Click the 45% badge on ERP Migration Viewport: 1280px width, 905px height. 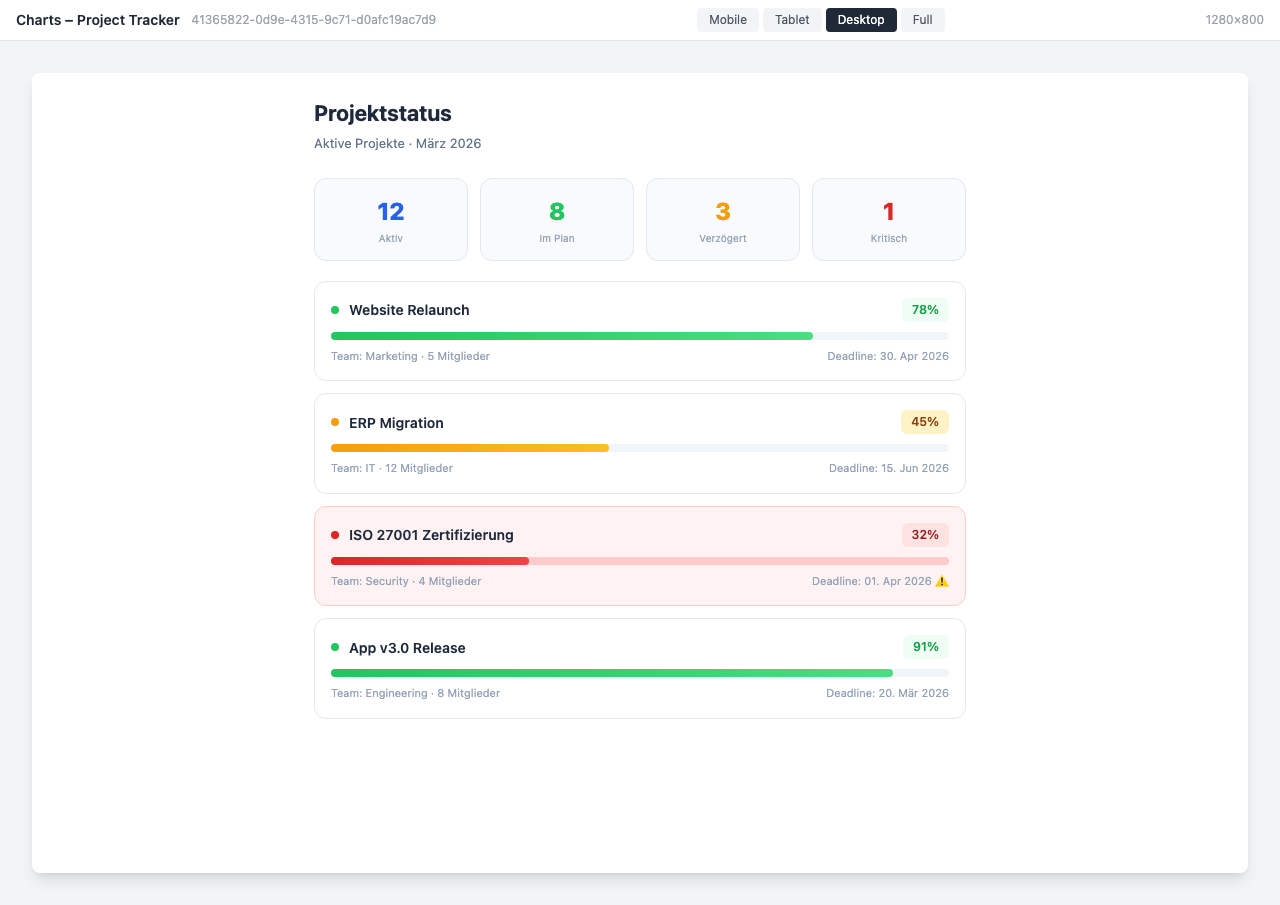click(x=924, y=422)
